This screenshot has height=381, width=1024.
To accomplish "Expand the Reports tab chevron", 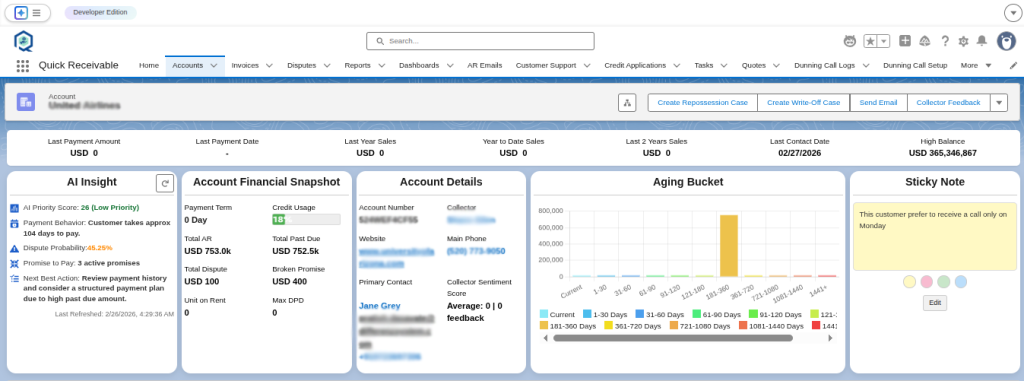I will click(x=381, y=65).
